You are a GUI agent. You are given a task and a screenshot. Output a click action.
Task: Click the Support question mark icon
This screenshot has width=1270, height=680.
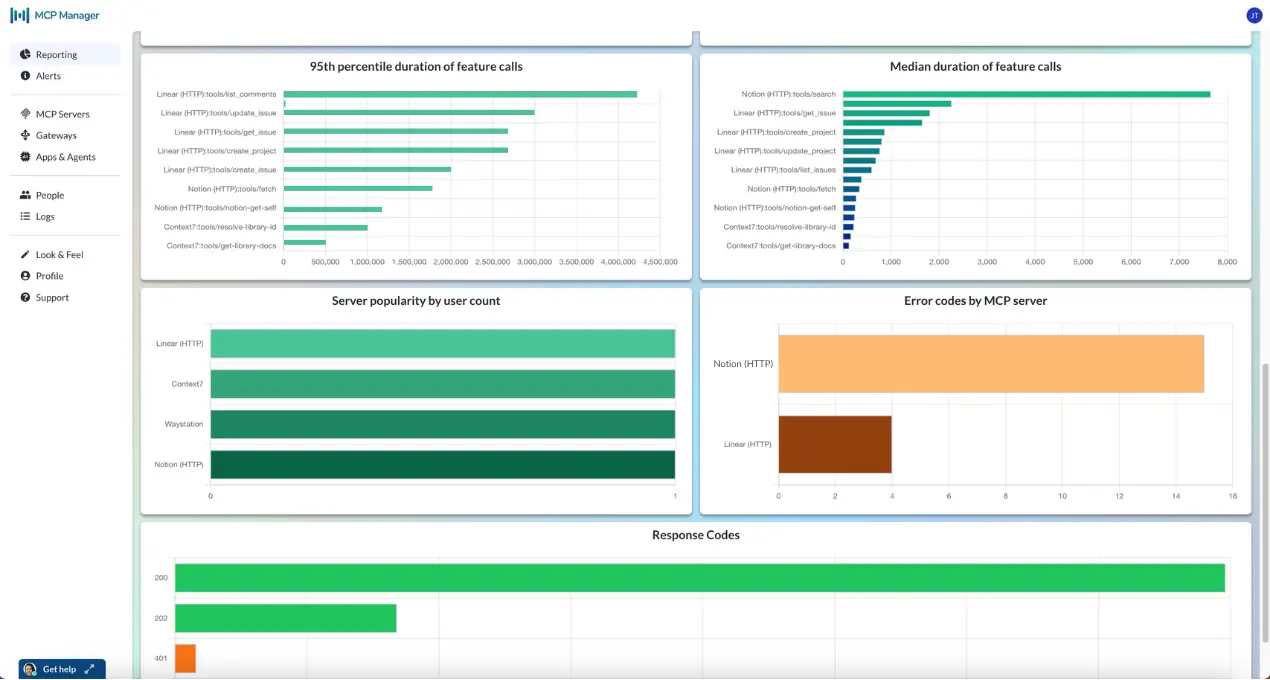point(25,298)
